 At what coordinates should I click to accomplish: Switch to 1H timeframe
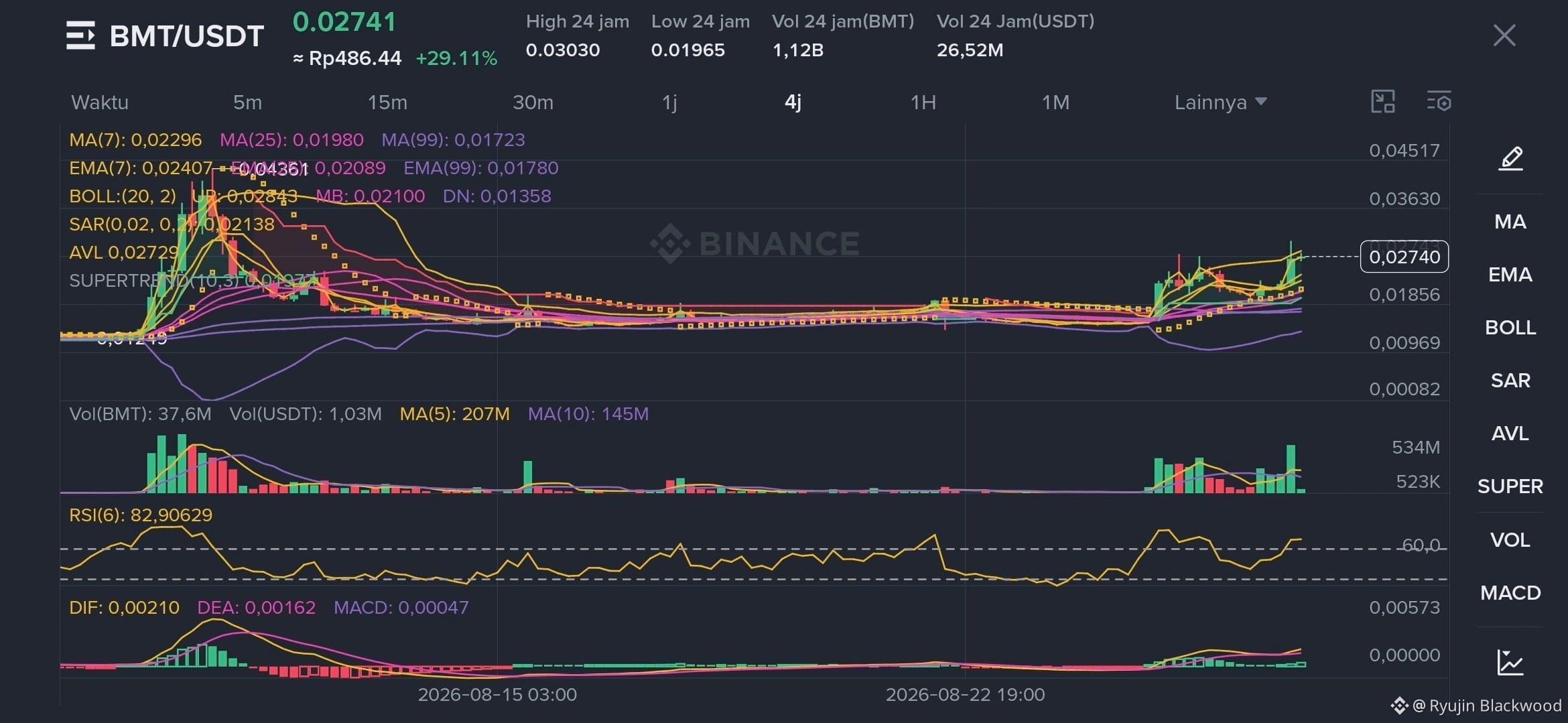(923, 103)
